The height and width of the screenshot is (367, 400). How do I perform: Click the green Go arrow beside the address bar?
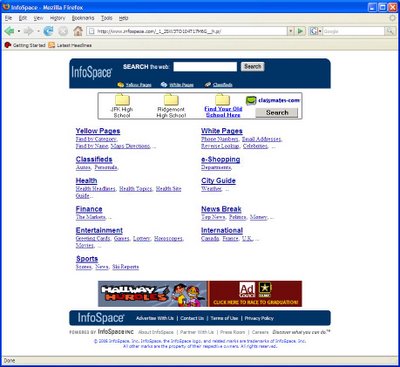300,31
